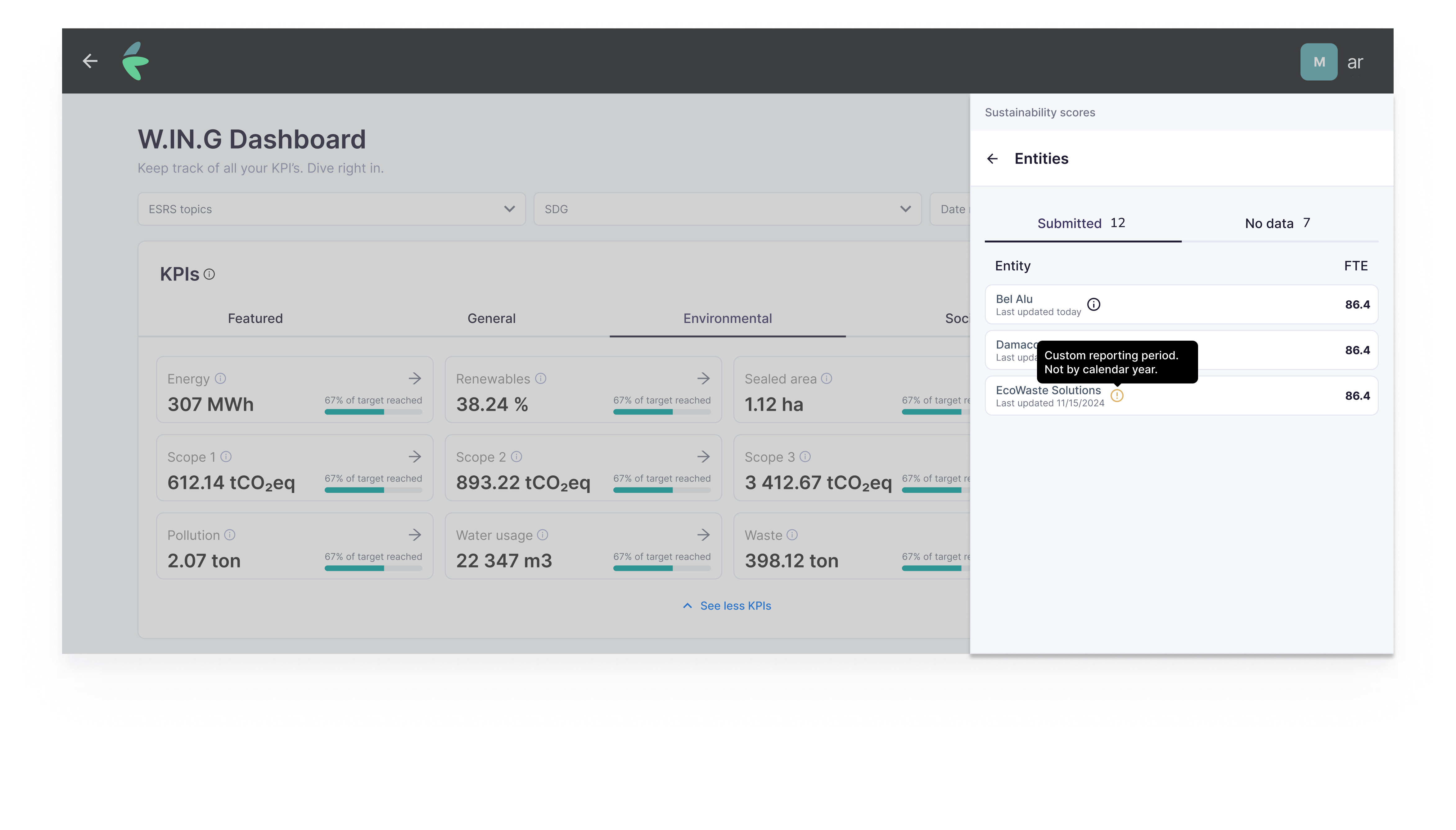Click the leaf logo in the header
The image size is (1456, 830).
click(x=136, y=61)
